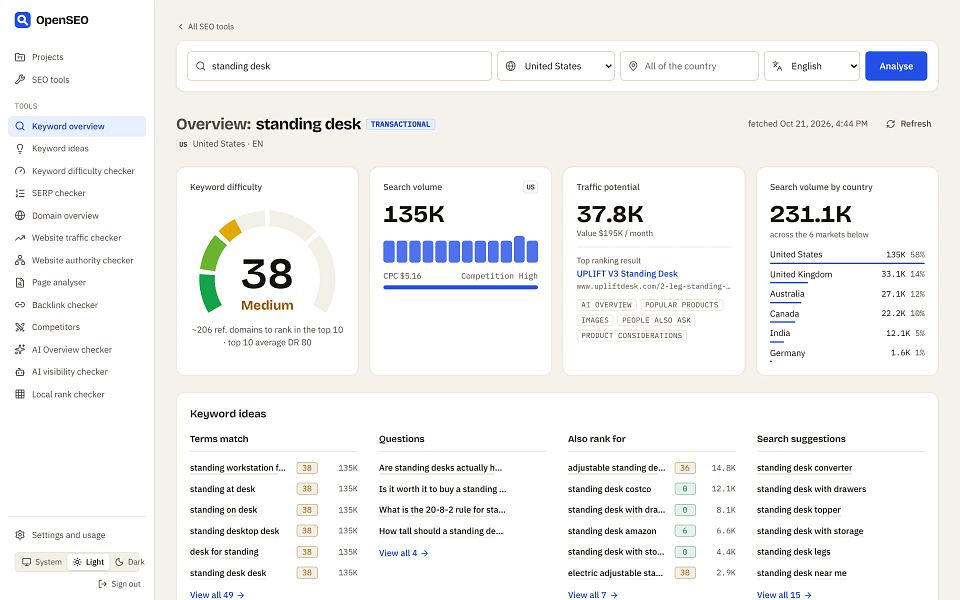Click the SEO tools wrench icon
The height and width of the screenshot is (600, 960).
point(20,80)
